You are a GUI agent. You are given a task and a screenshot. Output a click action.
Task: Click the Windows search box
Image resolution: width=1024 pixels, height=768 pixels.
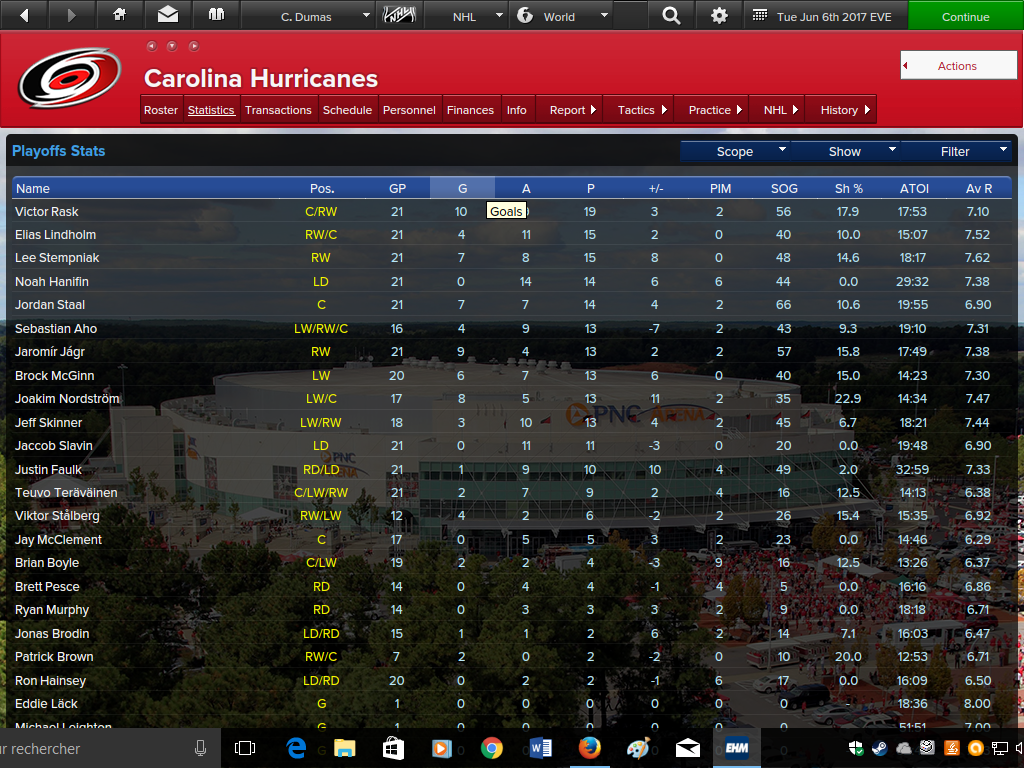110,748
